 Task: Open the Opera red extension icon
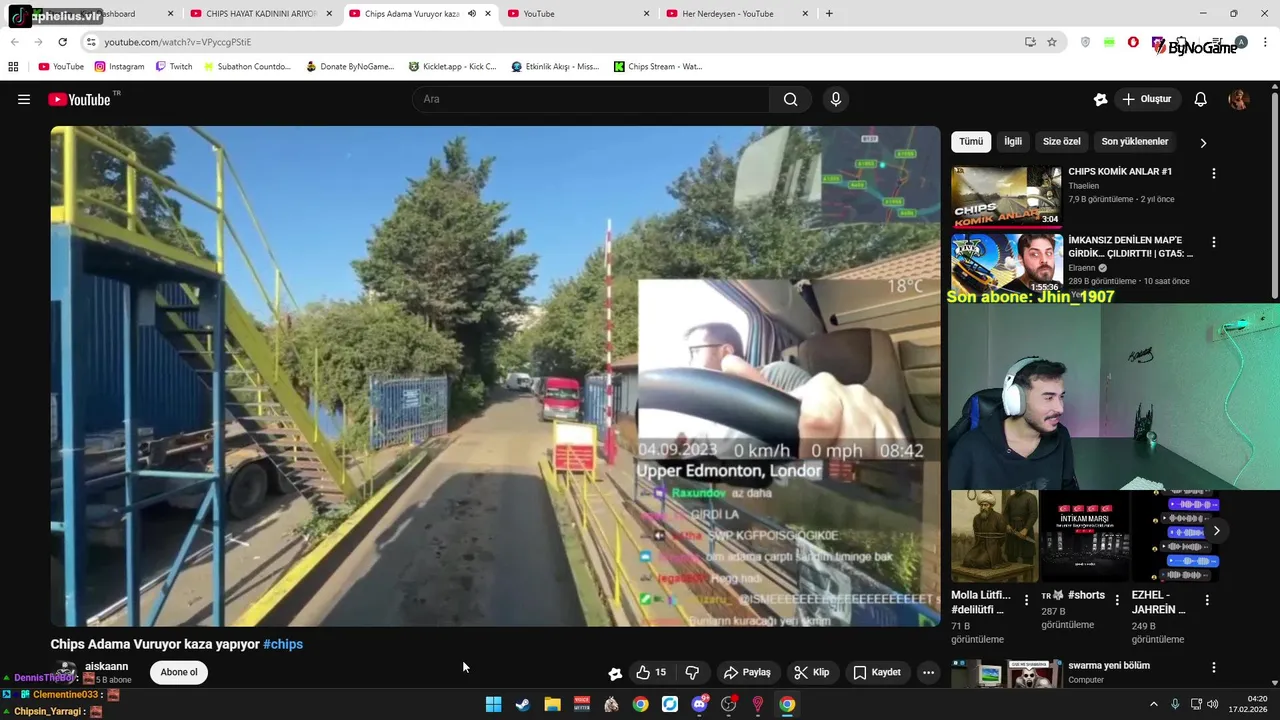[1133, 42]
